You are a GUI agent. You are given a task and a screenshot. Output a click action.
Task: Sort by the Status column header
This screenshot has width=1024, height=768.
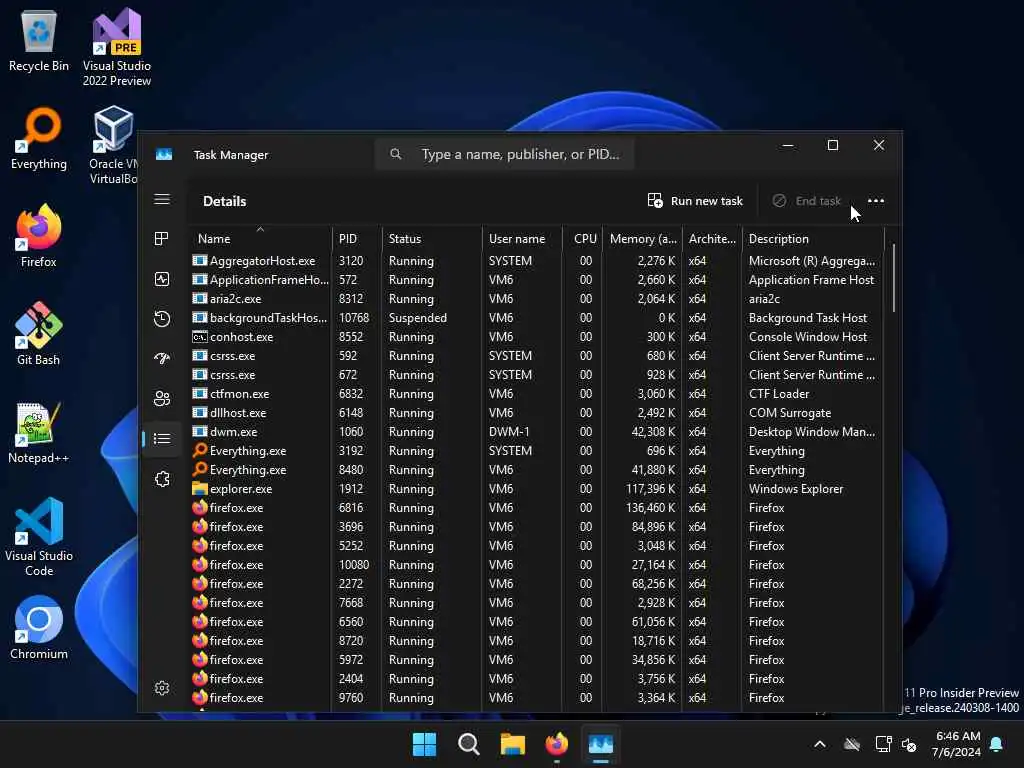coord(432,238)
